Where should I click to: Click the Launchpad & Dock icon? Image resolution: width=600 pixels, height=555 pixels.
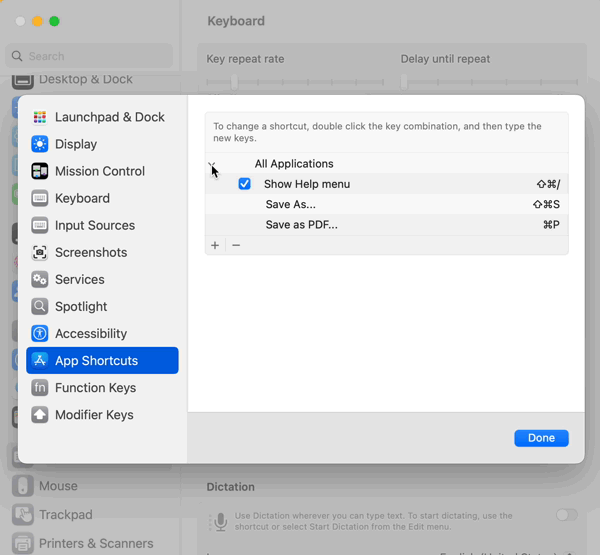point(40,117)
